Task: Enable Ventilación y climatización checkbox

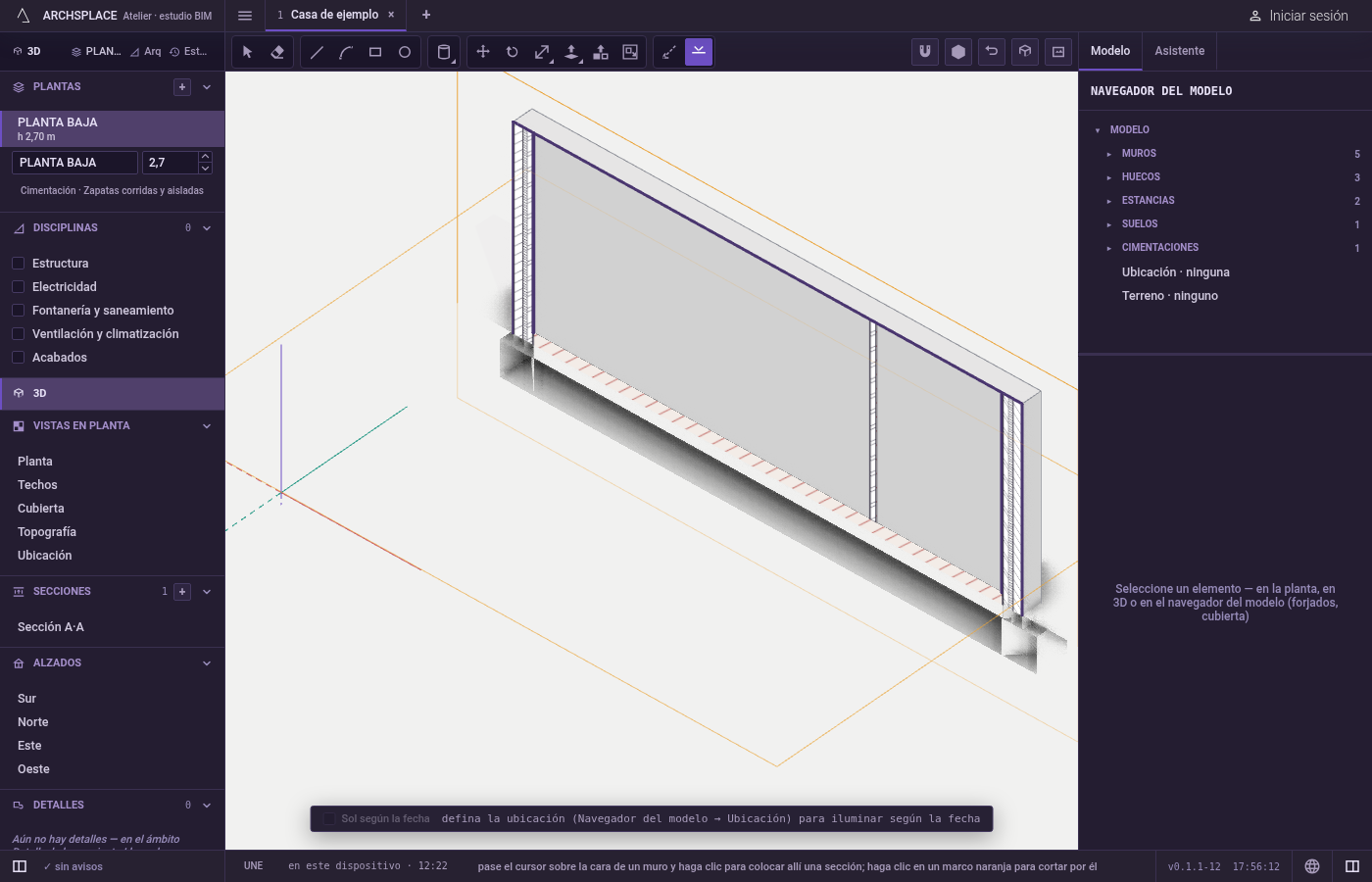Action: 18,334
